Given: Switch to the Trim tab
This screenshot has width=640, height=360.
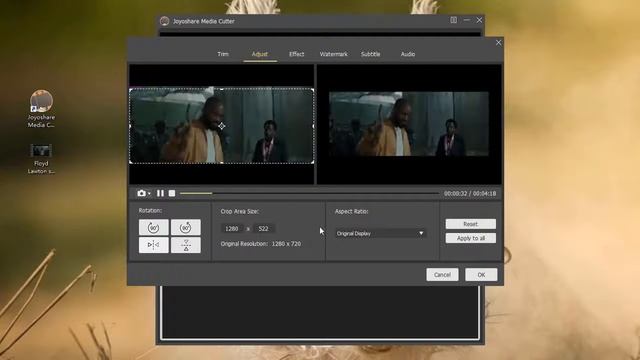Looking at the screenshot, I should coord(223,54).
